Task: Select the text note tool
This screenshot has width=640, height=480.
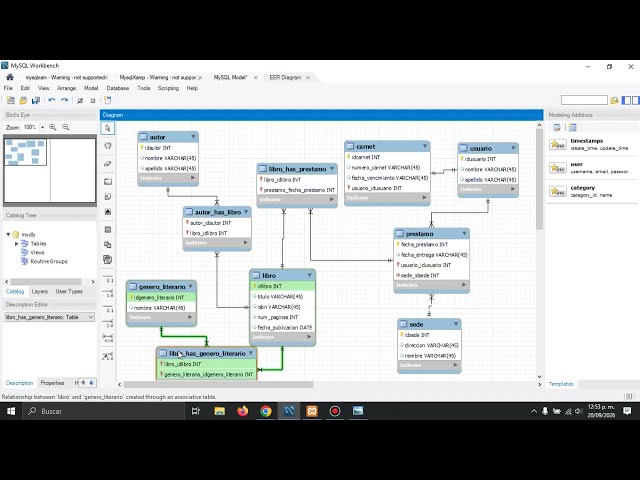Action: click(108, 197)
